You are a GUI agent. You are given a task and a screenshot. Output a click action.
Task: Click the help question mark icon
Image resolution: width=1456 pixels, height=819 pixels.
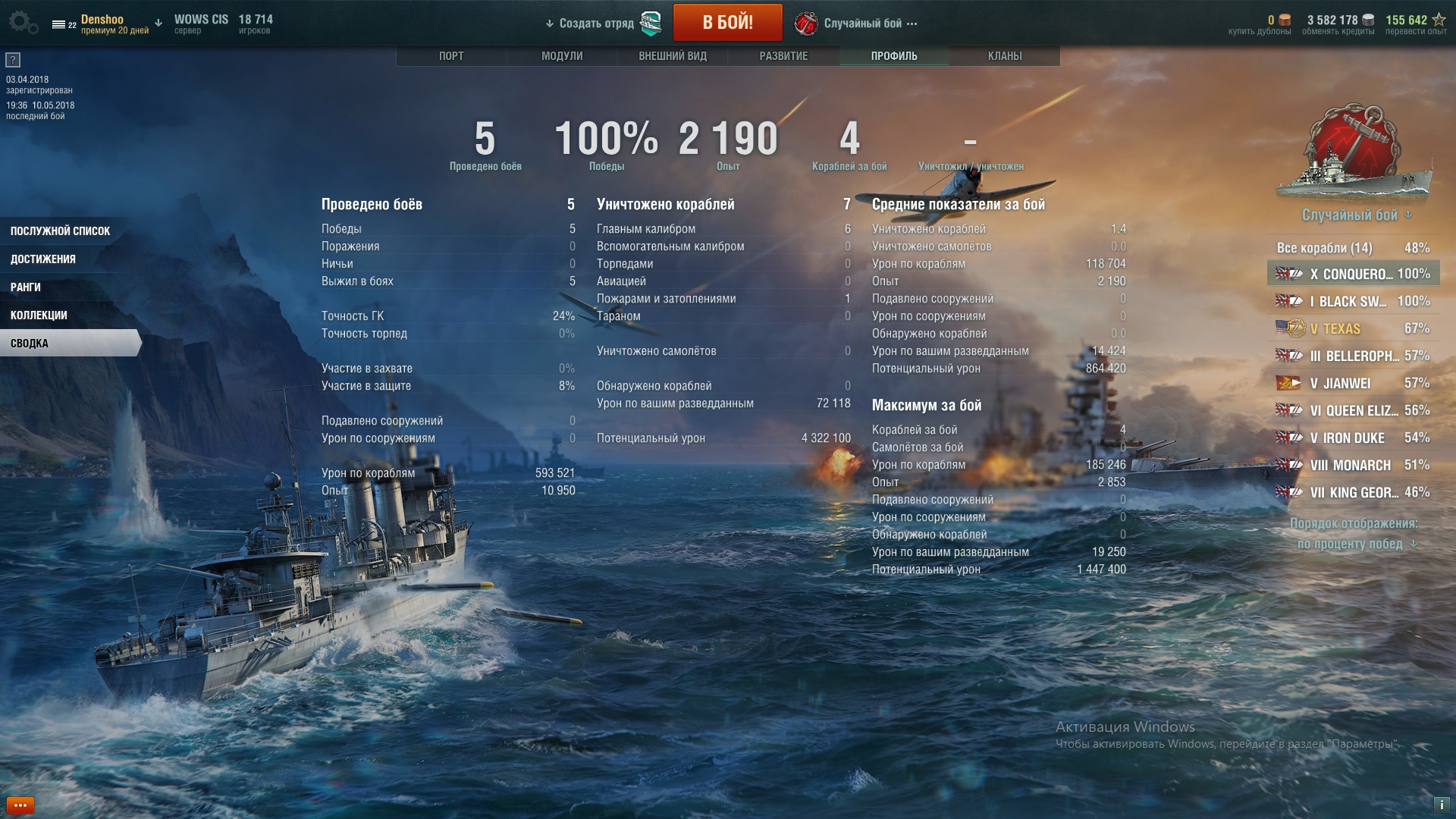13,60
